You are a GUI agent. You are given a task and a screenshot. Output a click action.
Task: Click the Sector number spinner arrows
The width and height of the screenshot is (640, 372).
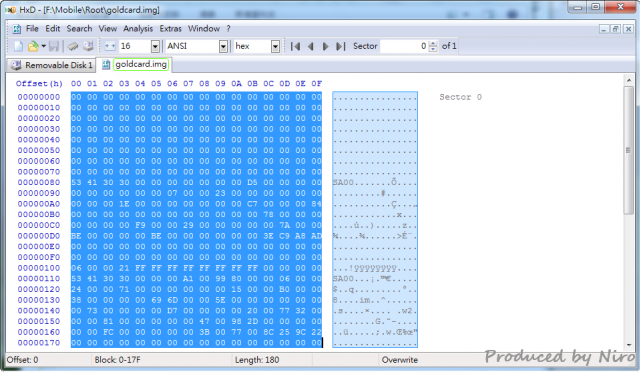click(433, 46)
